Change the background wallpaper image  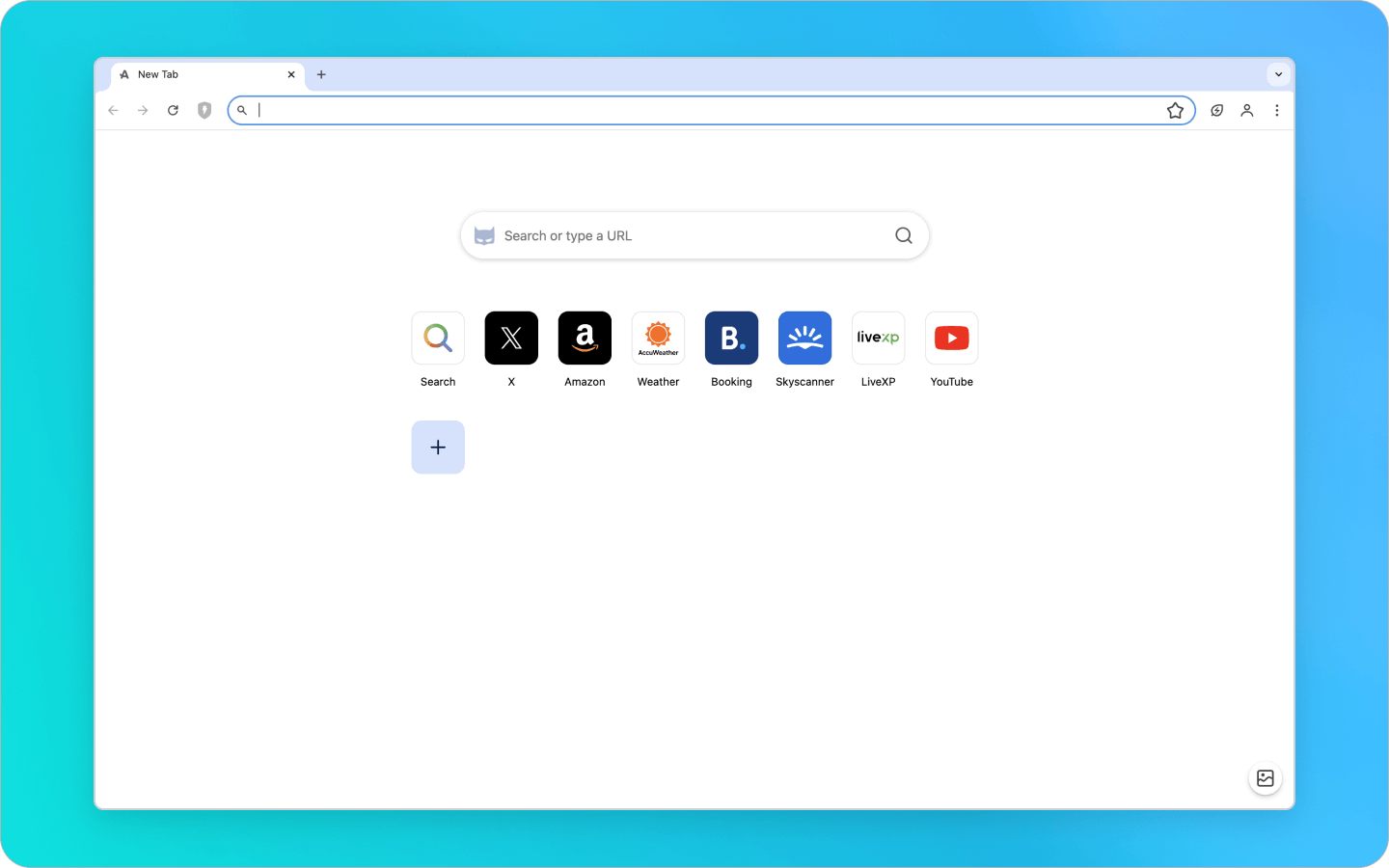click(1265, 777)
